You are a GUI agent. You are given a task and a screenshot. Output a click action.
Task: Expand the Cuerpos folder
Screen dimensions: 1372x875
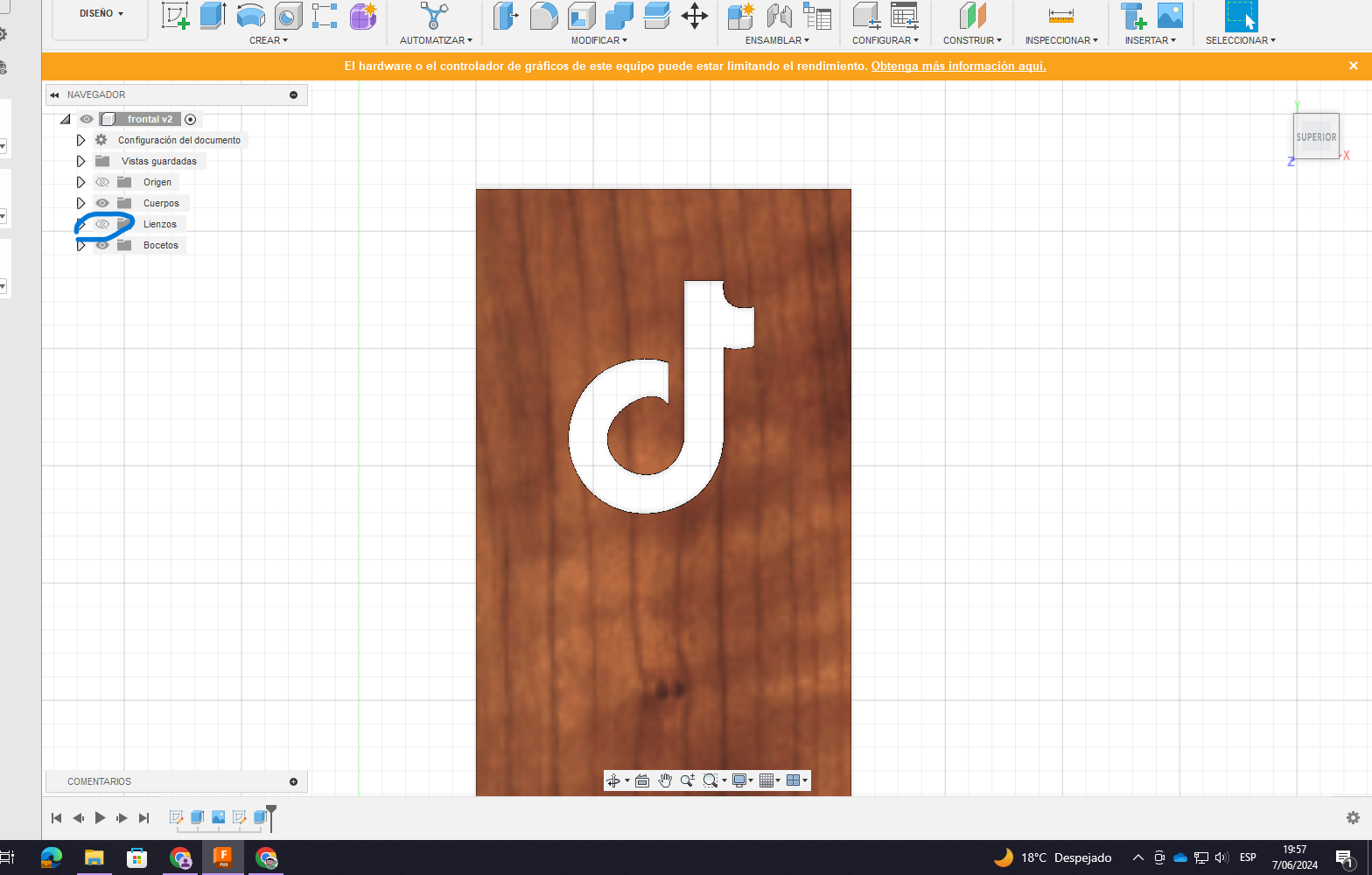80,203
